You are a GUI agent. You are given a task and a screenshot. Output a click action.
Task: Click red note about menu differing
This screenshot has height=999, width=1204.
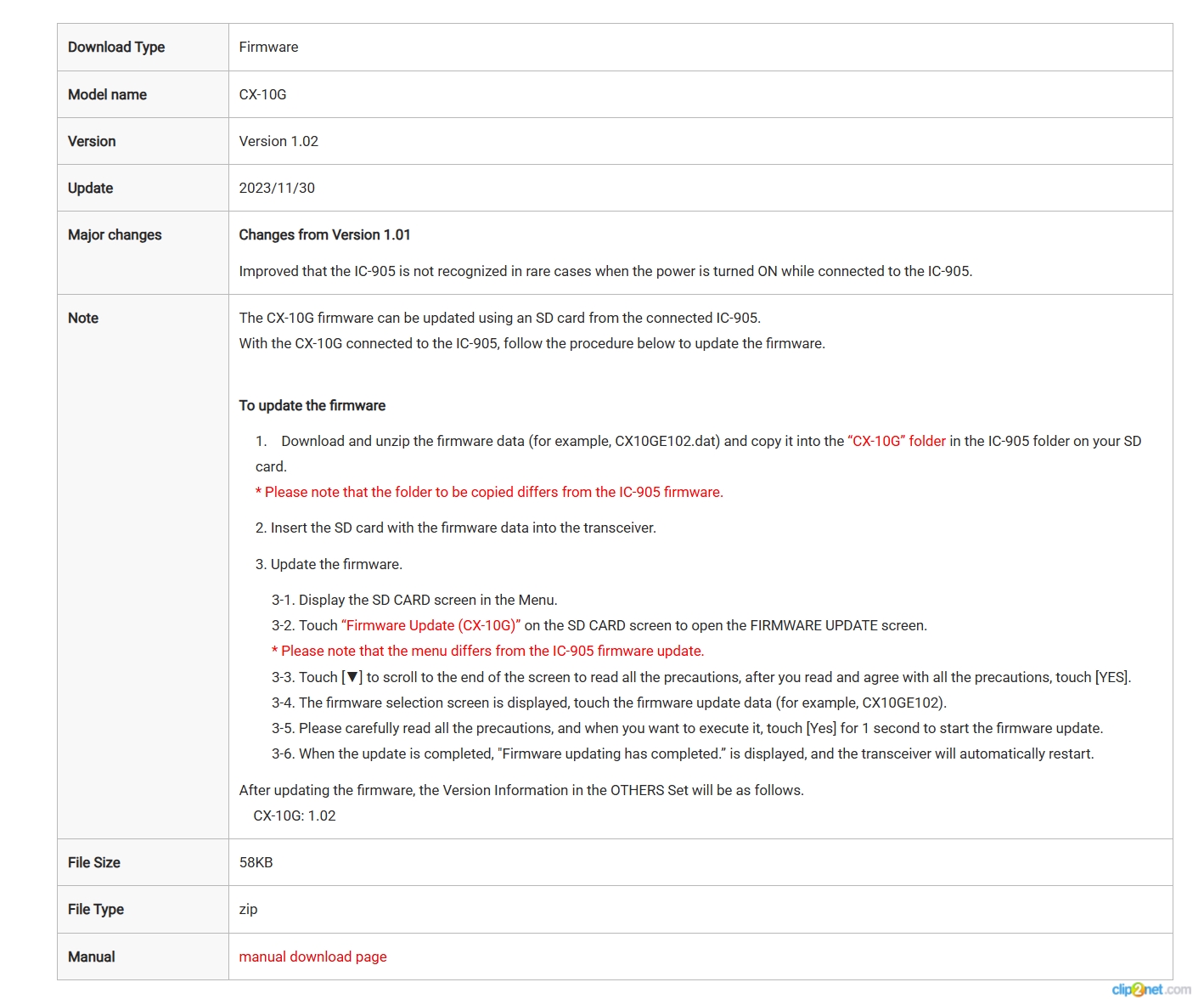pos(487,651)
